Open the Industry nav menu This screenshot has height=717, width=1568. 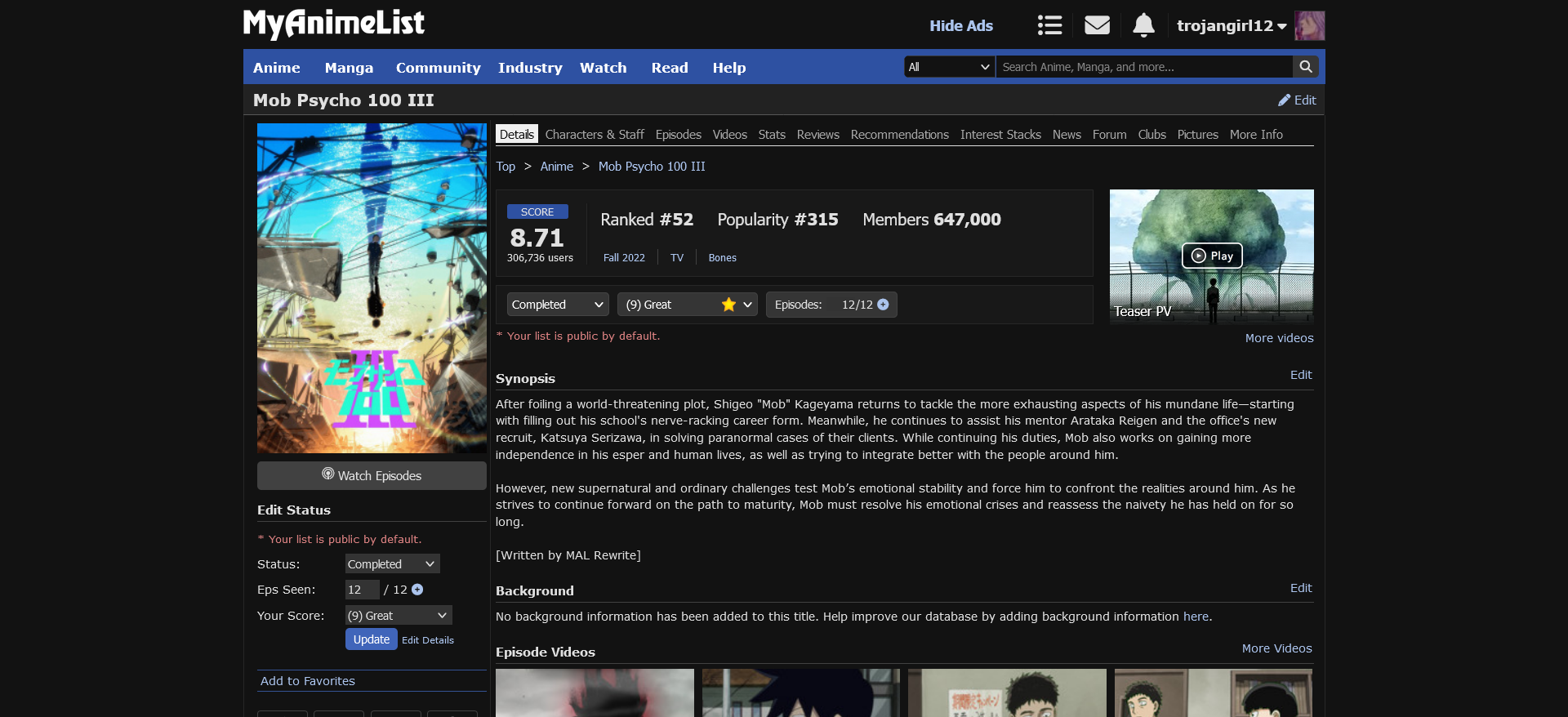pyautogui.click(x=530, y=68)
